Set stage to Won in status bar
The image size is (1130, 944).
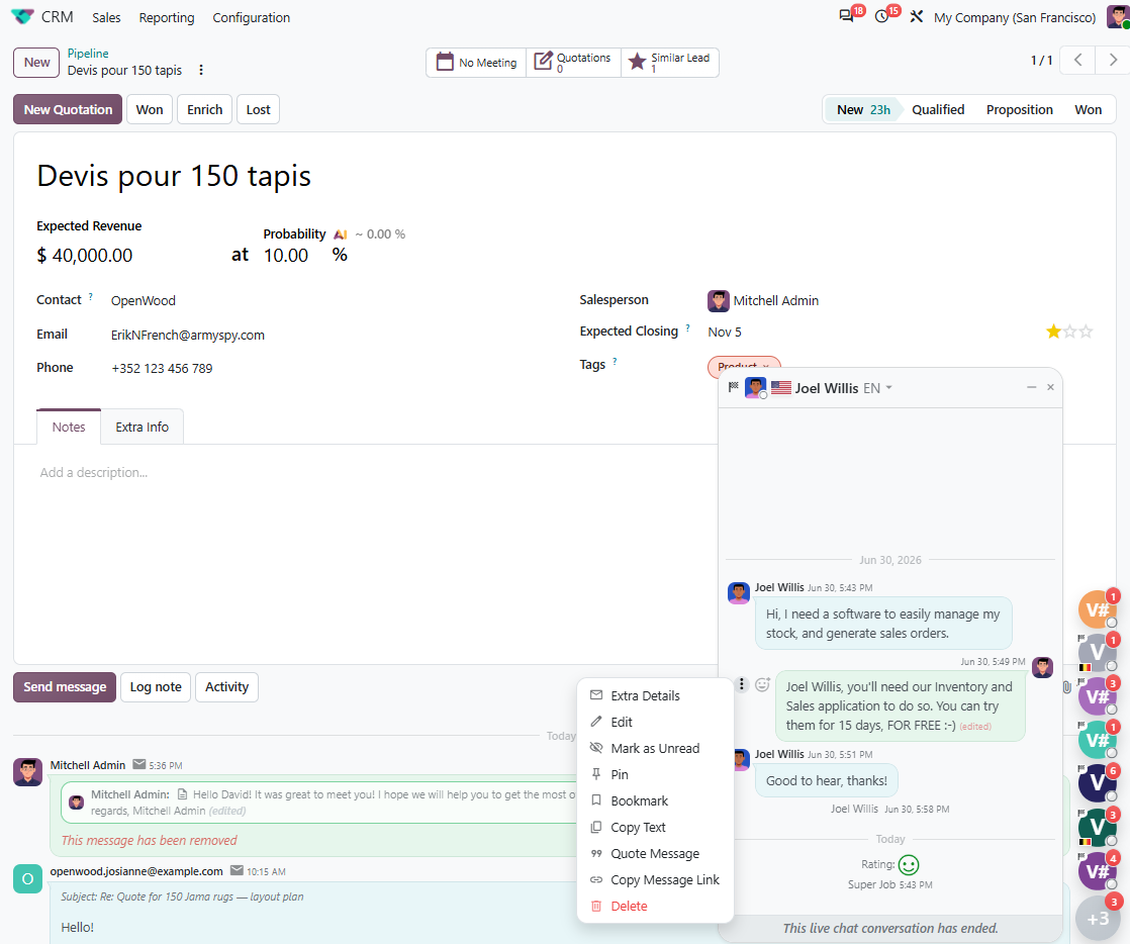(x=1087, y=110)
